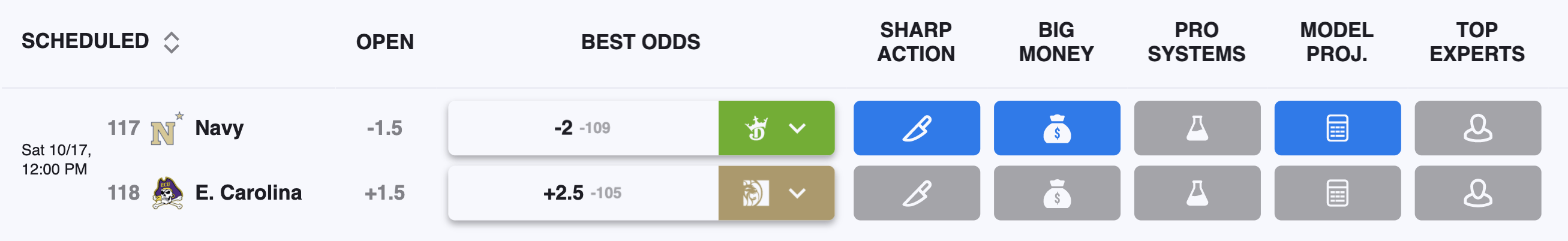Click E. Carolina's Pro Systems flask icon
Screen dimensions: 1568x241
point(1197,193)
